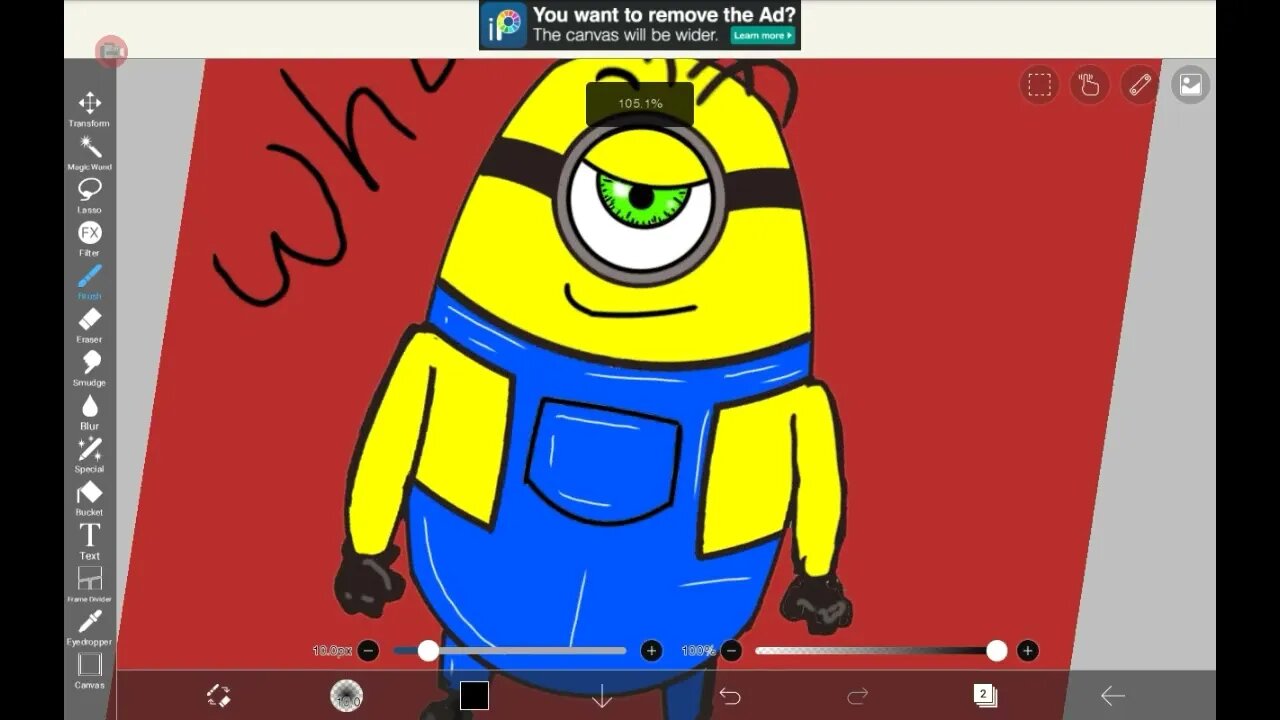Open the selection area tool icon
Screen dimensions: 1280x720
click(1040, 85)
